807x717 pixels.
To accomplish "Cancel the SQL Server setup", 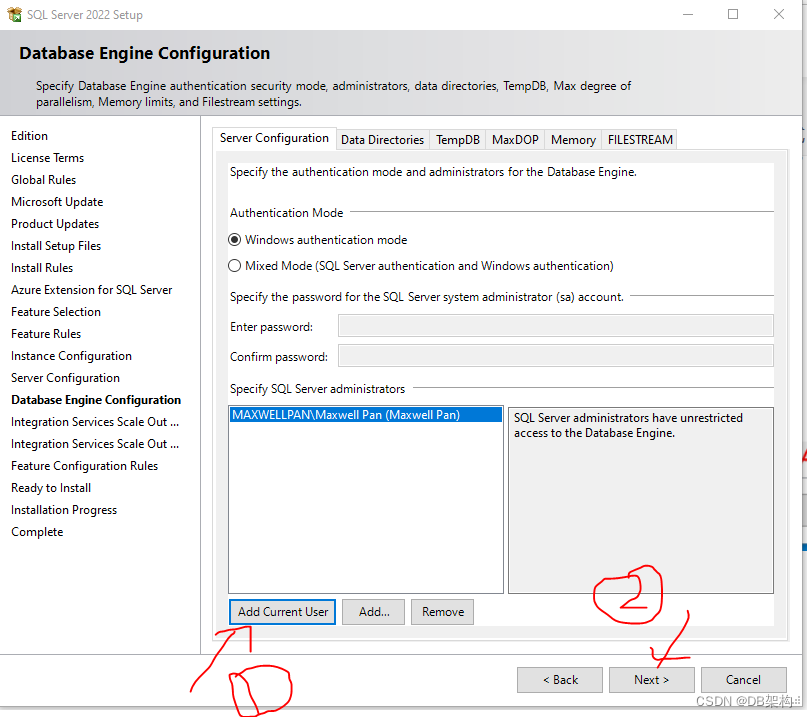I will (x=743, y=679).
